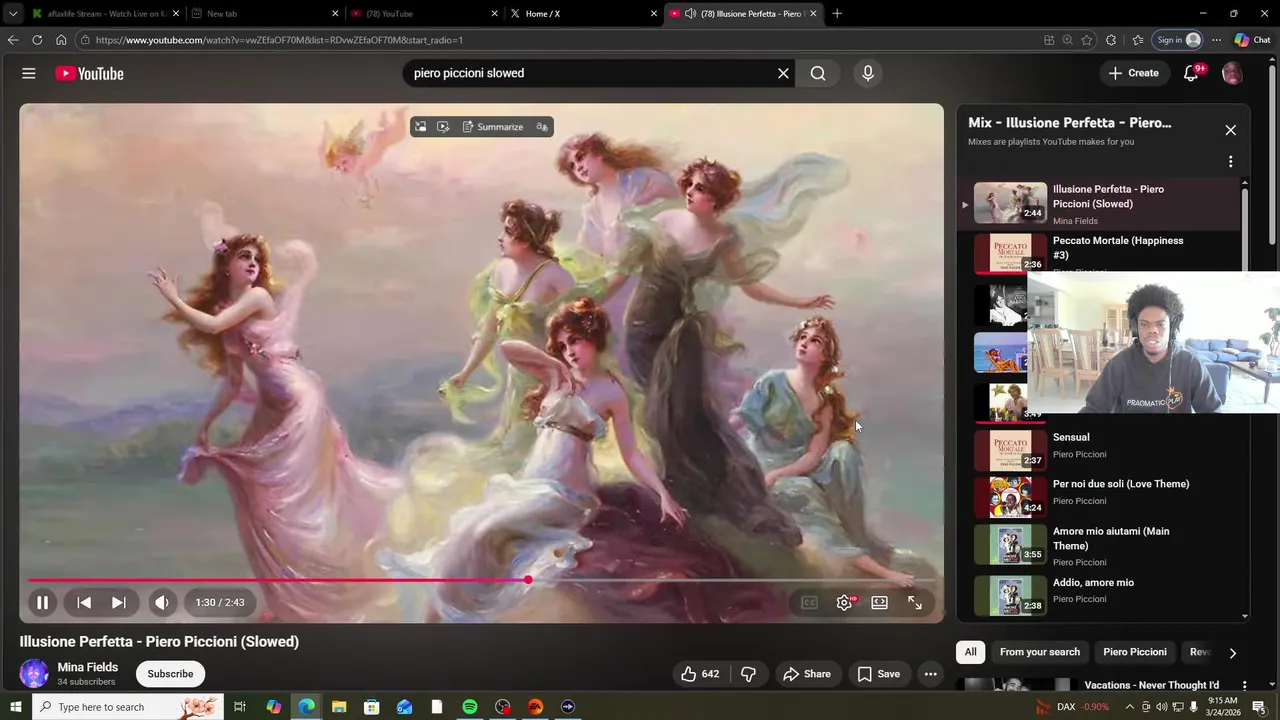
Task: Like the video with thumbs up
Action: [700, 674]
